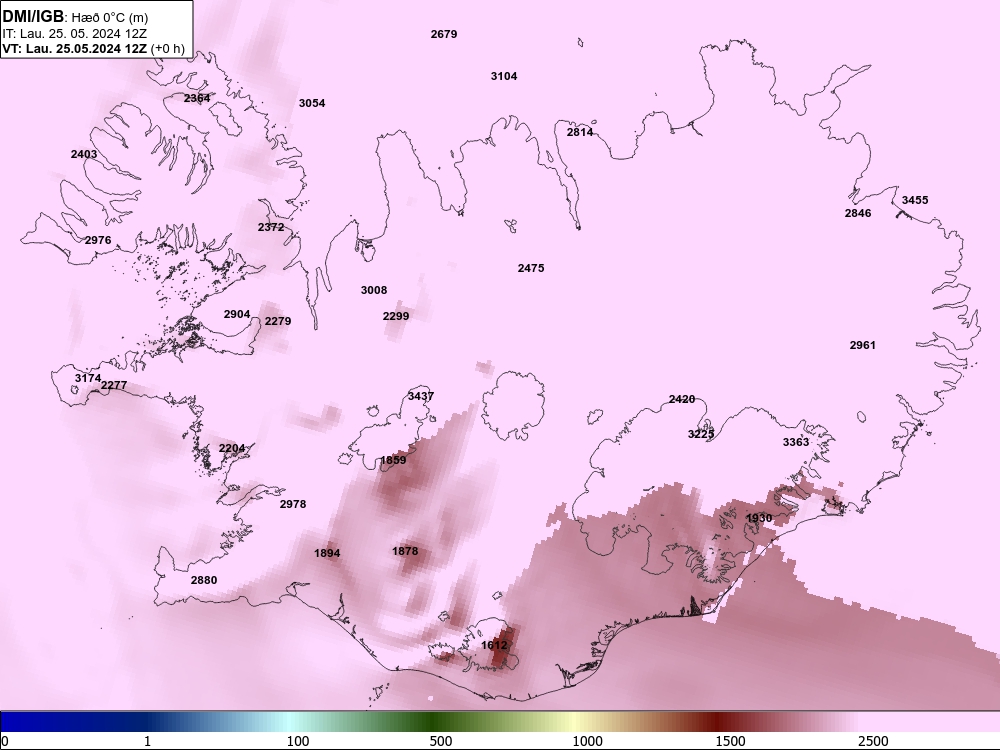This screenshot has width=1000, height=750.
Task: Click the map value 3174
Action: coord(88,378)
